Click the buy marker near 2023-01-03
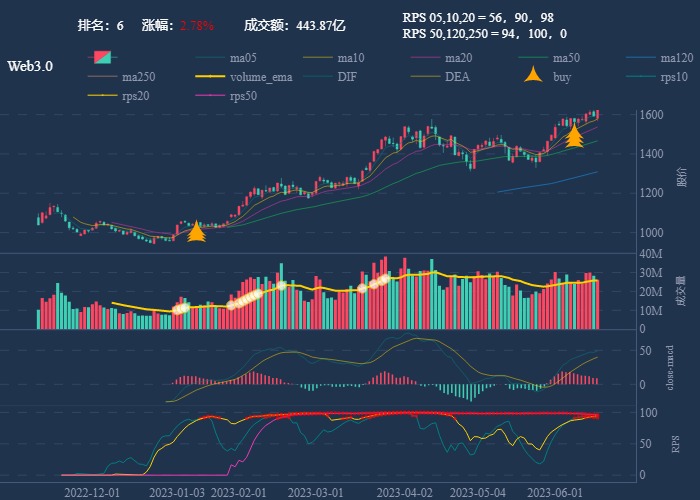This screenshot has width=700, height=500. 197,233
